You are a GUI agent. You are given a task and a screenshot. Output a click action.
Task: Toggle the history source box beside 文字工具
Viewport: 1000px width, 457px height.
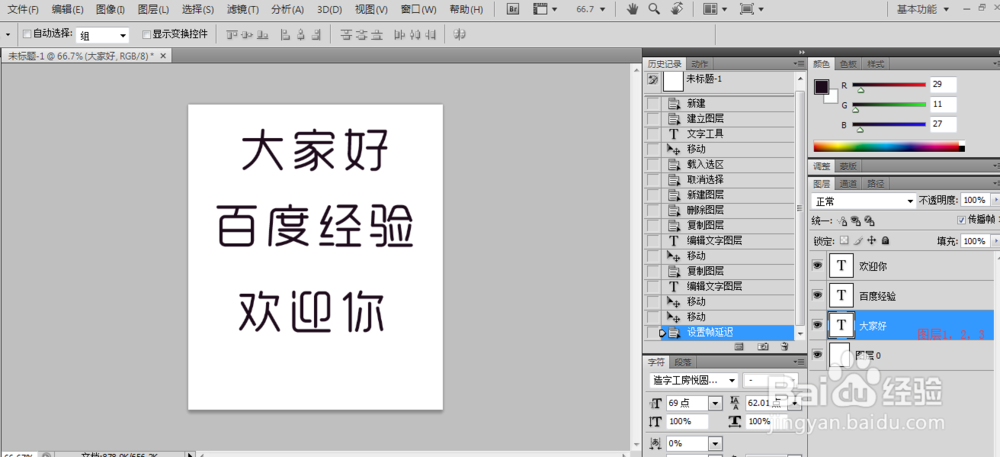tap(653, 134)
